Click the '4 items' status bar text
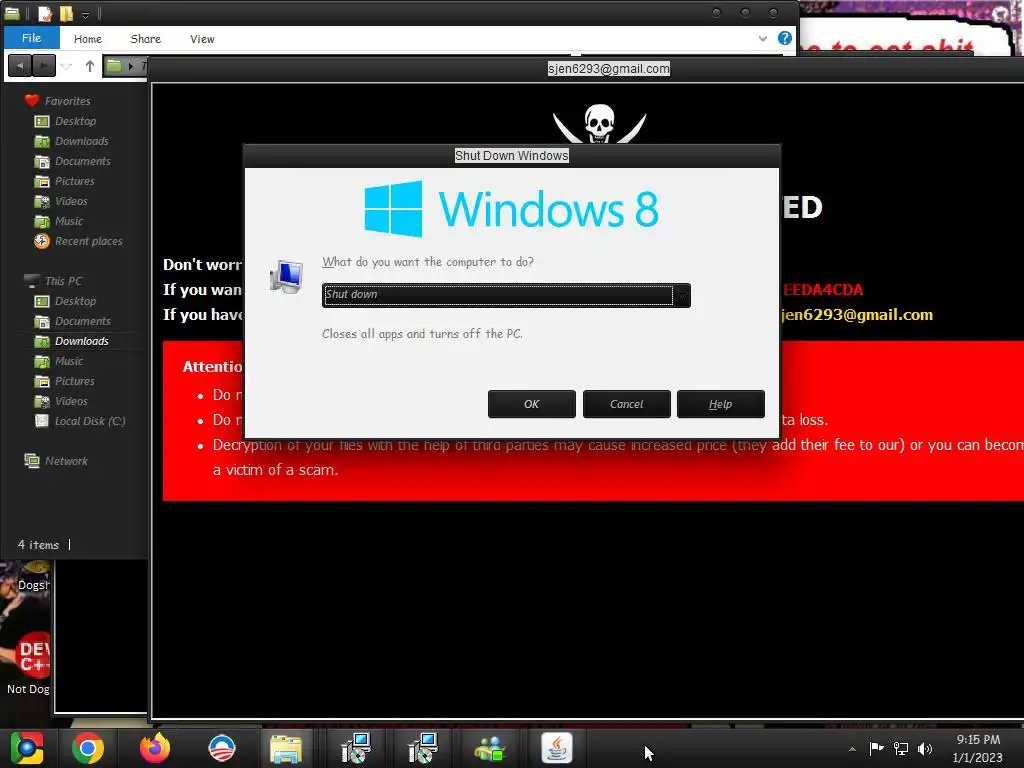The width and height of the screenshot is (1024, 768). click(x=38, y=545)
